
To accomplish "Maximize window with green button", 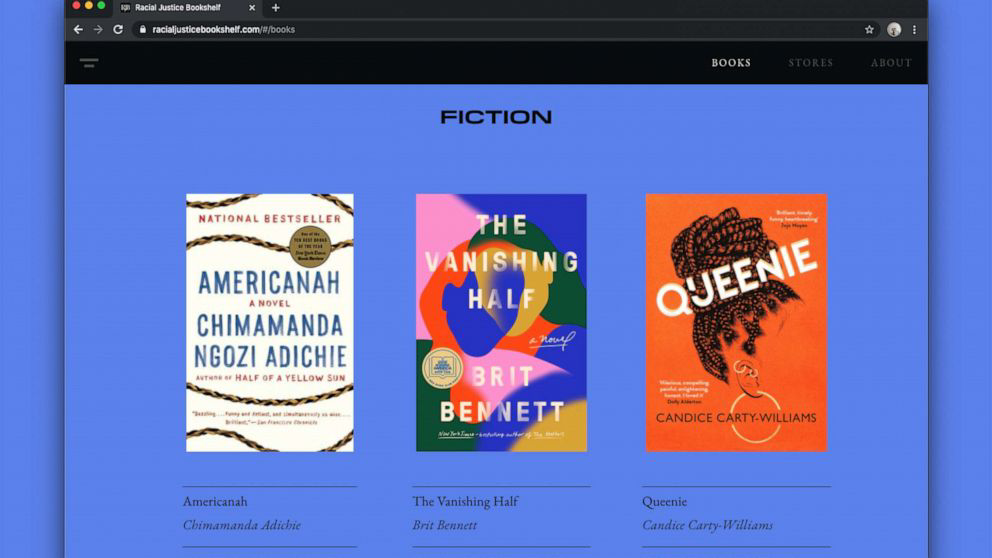I will point(101,5).
